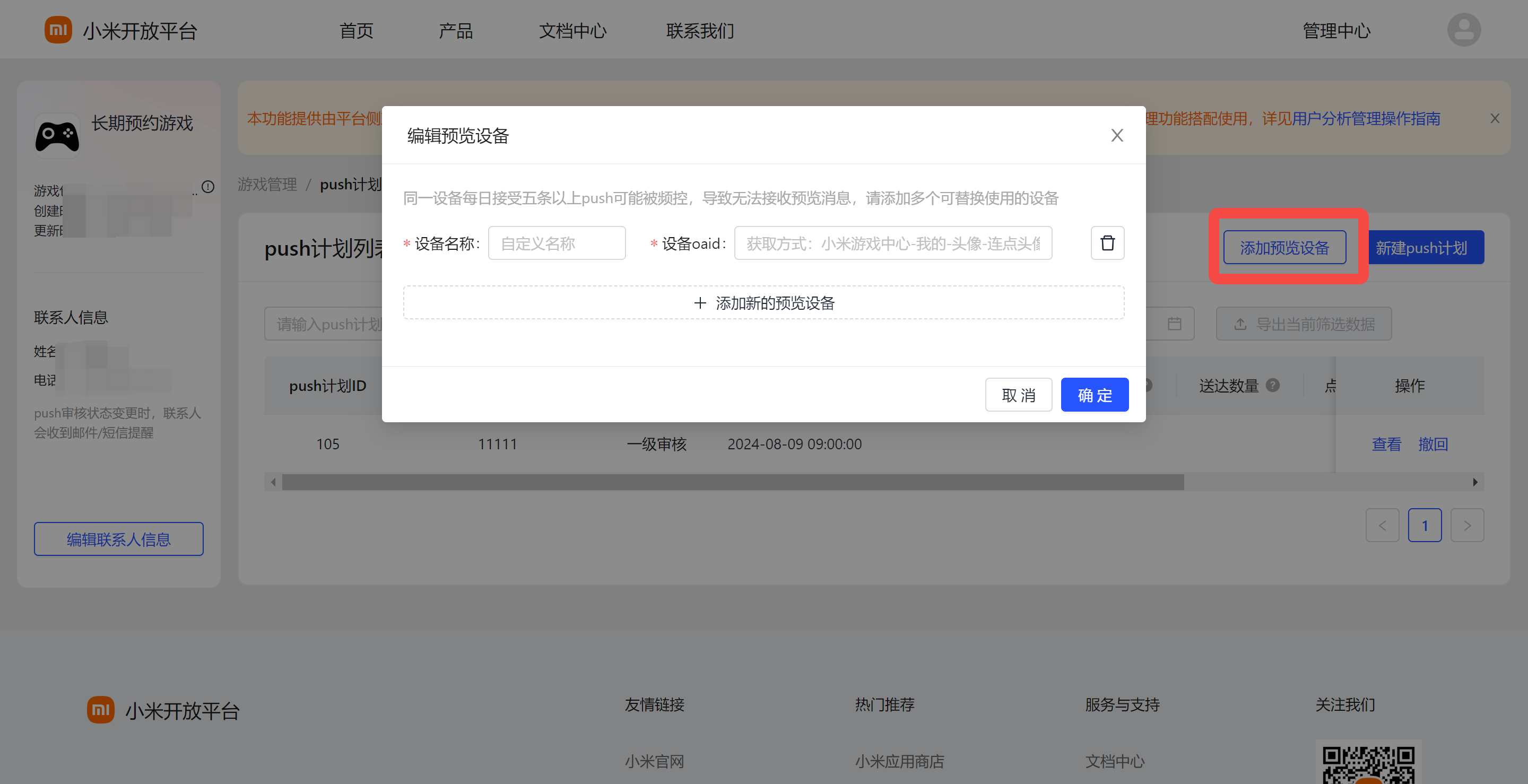Click 撤回 link for plan 105
The width and height of the screenshot is (1528, 784).
(1432, 444)
